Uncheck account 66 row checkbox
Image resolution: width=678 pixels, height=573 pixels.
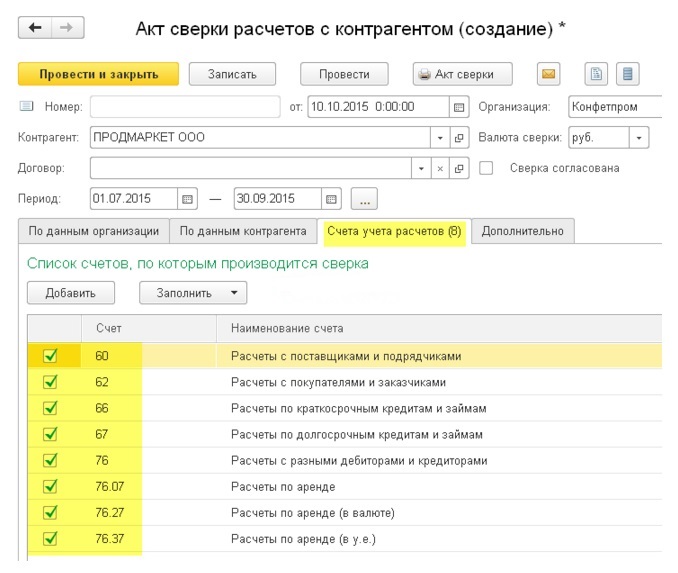(x=50, y=408)
